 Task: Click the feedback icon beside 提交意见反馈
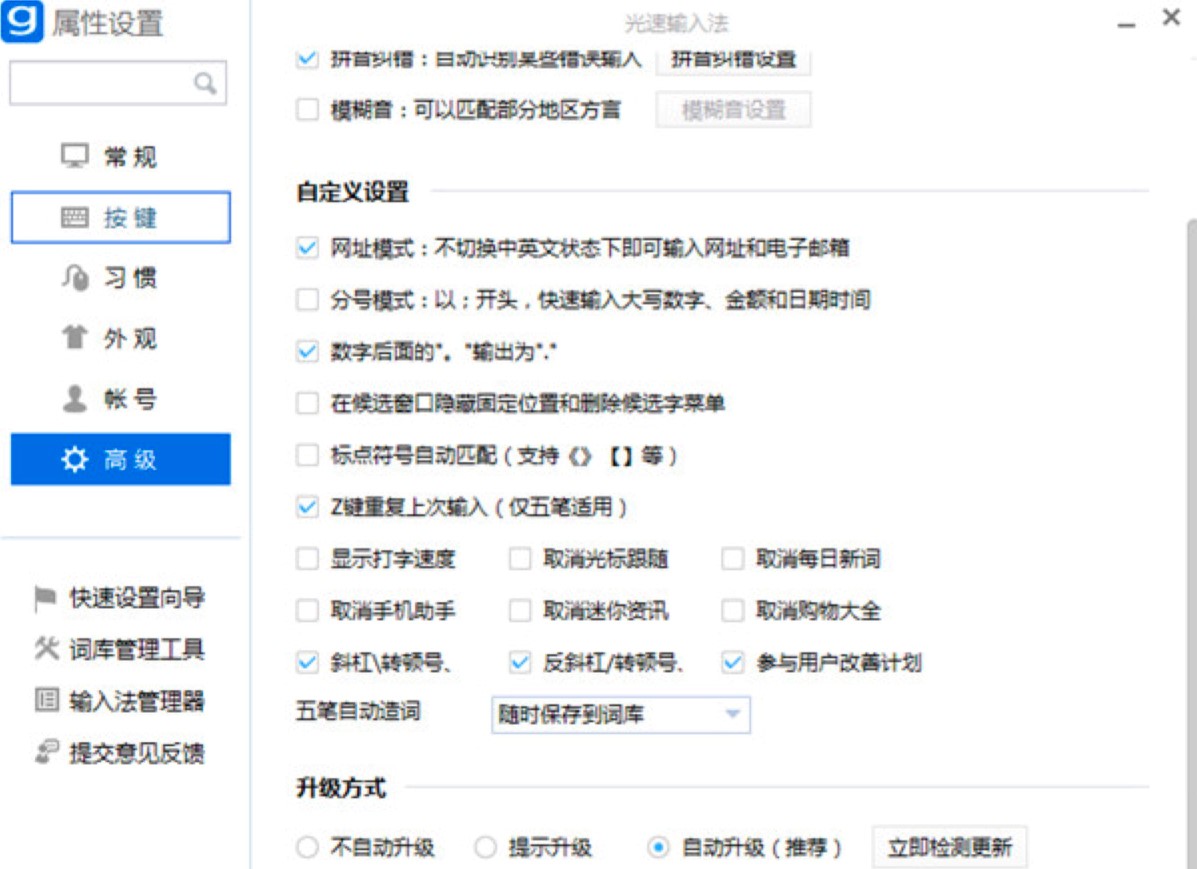coord(47,752)
